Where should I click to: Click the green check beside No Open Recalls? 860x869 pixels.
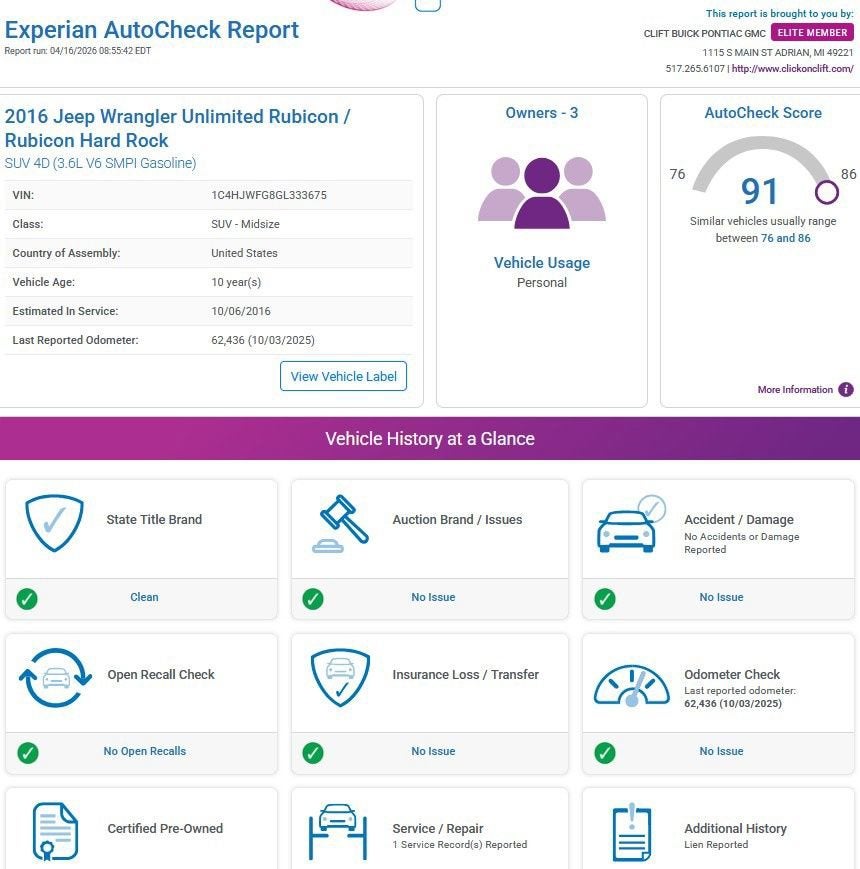pyautogui.click(x=27, y=752)
